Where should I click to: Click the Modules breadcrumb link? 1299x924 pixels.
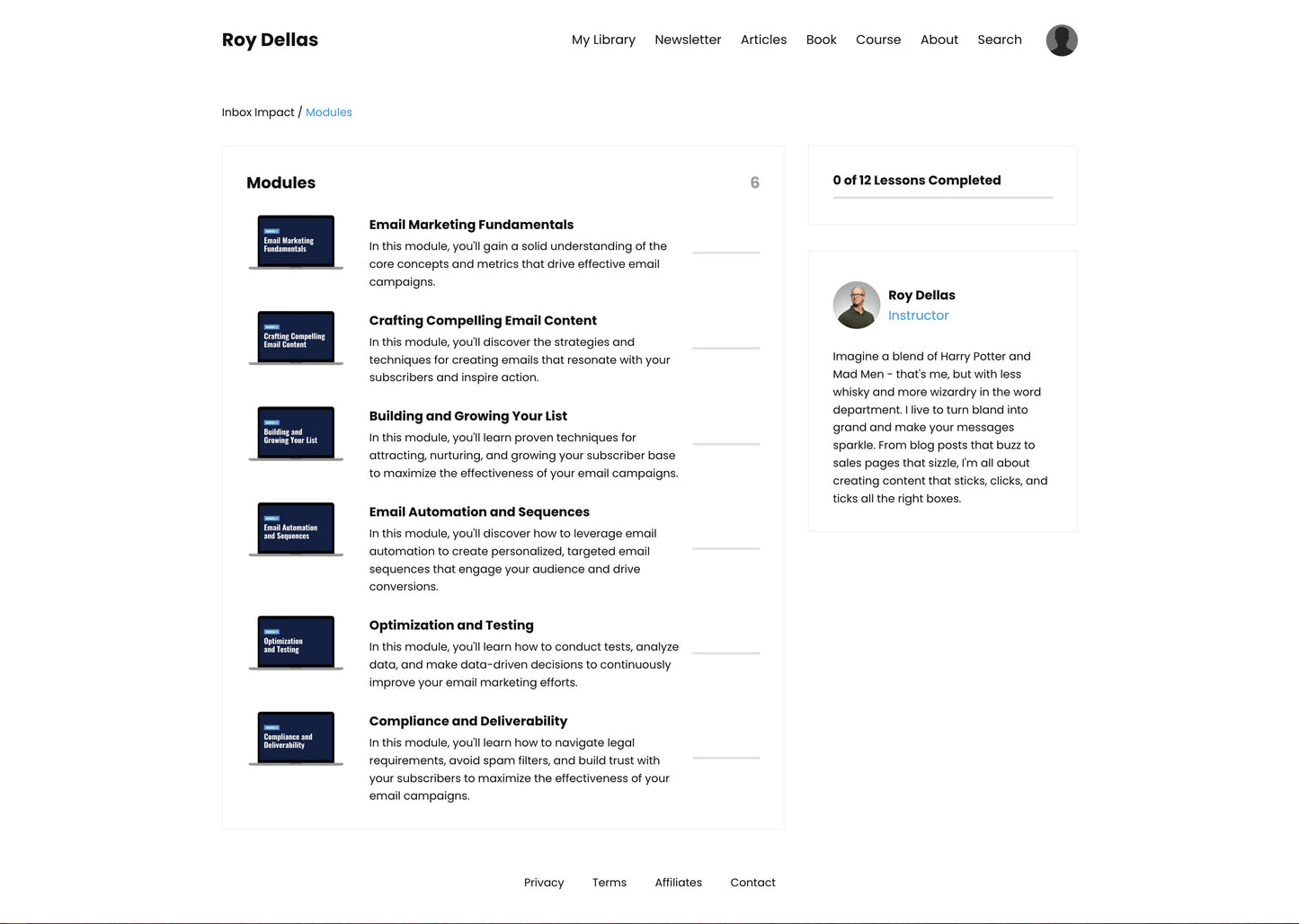click(329, 112)
